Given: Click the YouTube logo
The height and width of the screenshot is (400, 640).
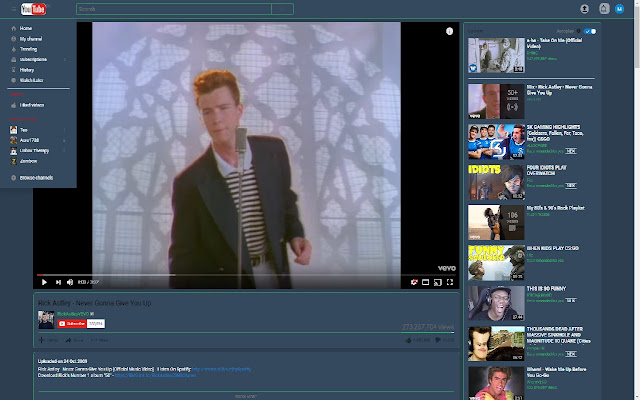Looking at the screenshot, I should [33, 9].
